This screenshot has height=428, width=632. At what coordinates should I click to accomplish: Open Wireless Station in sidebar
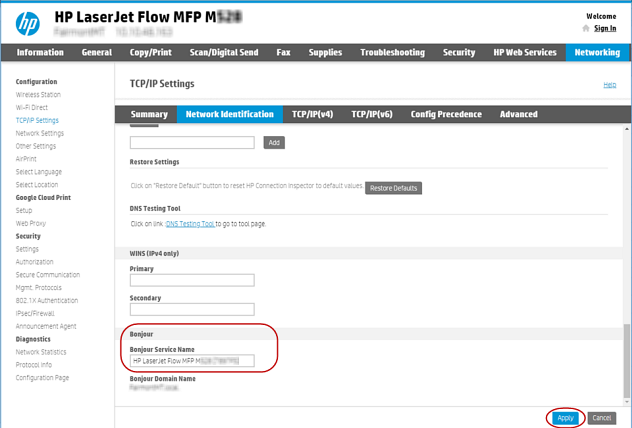click(38, 95)
